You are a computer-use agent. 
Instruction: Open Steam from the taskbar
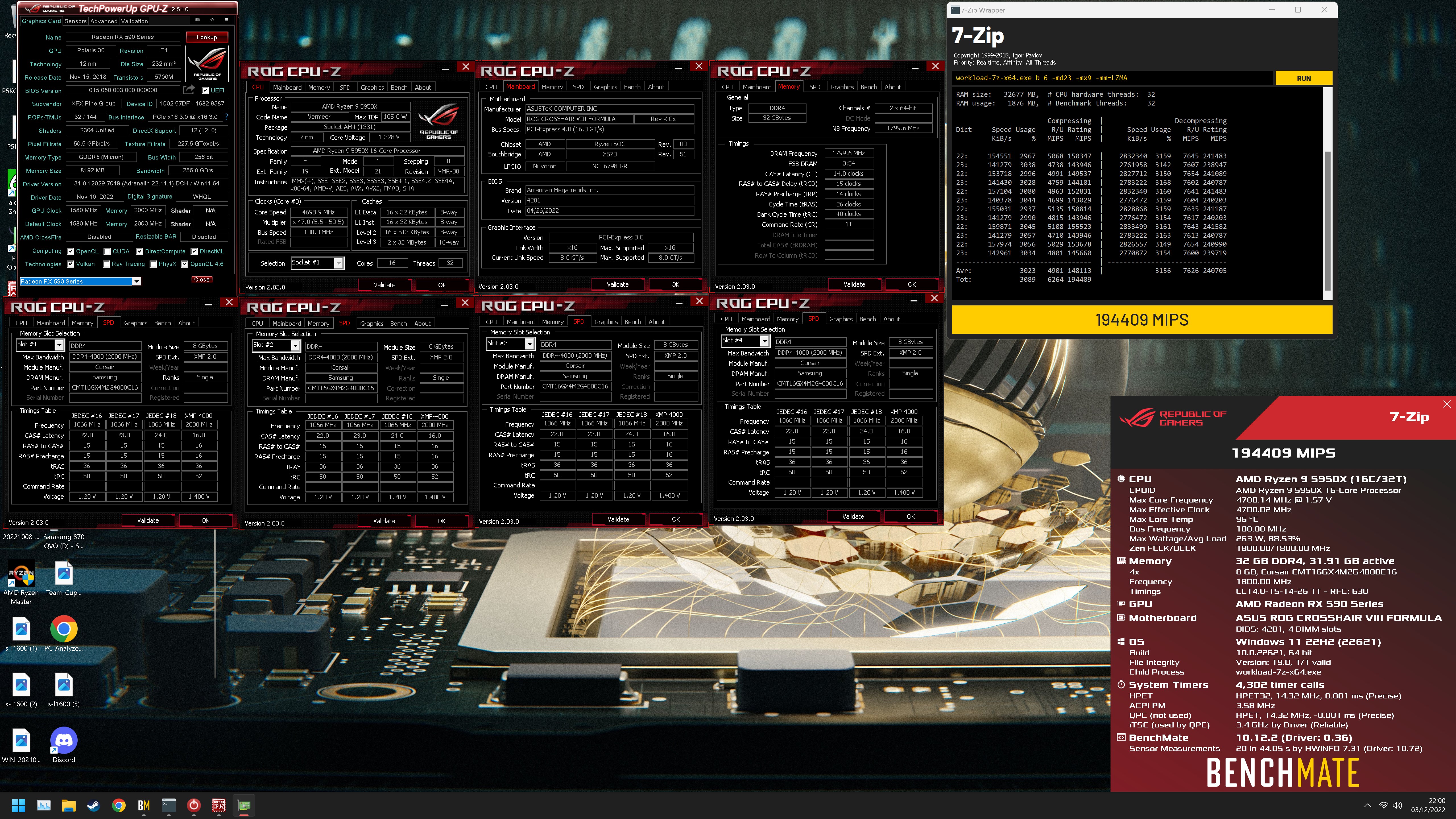click(x=94, y=805)
